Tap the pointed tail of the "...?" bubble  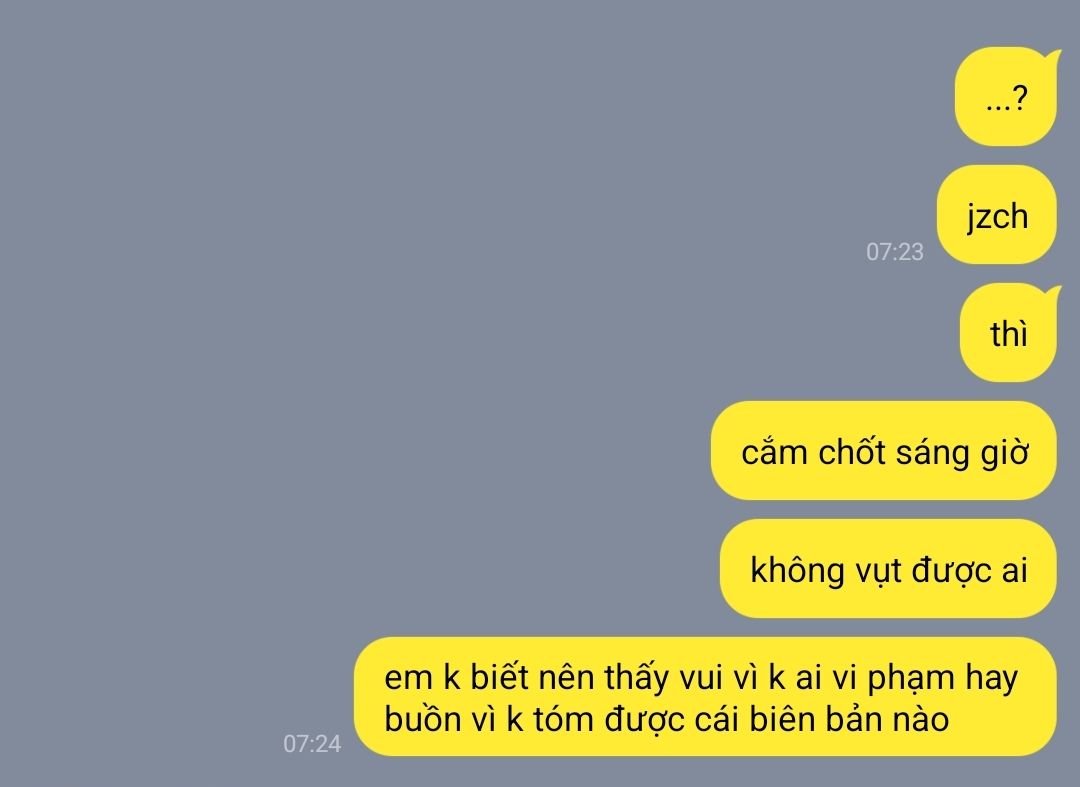pos(1053,59)
